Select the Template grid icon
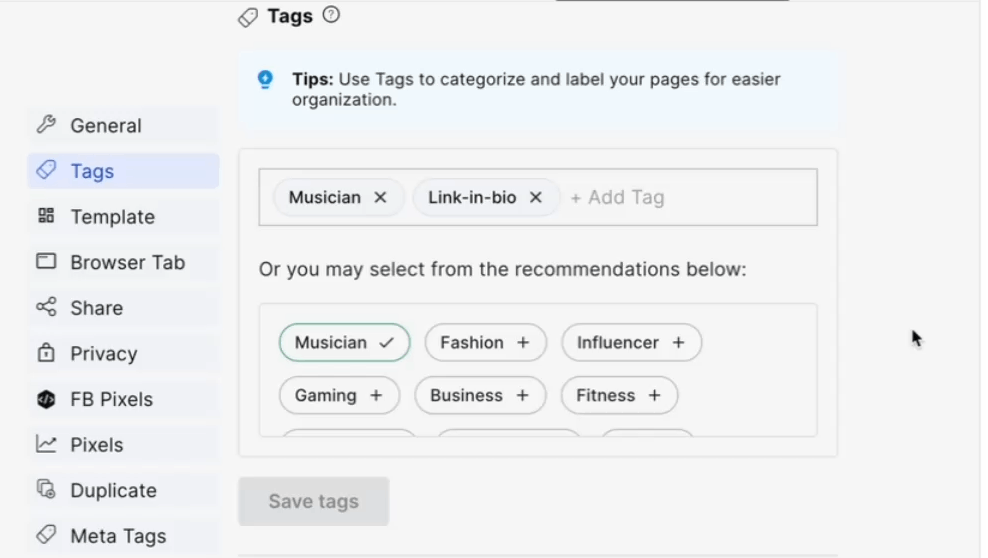 (x=46, y=216)
